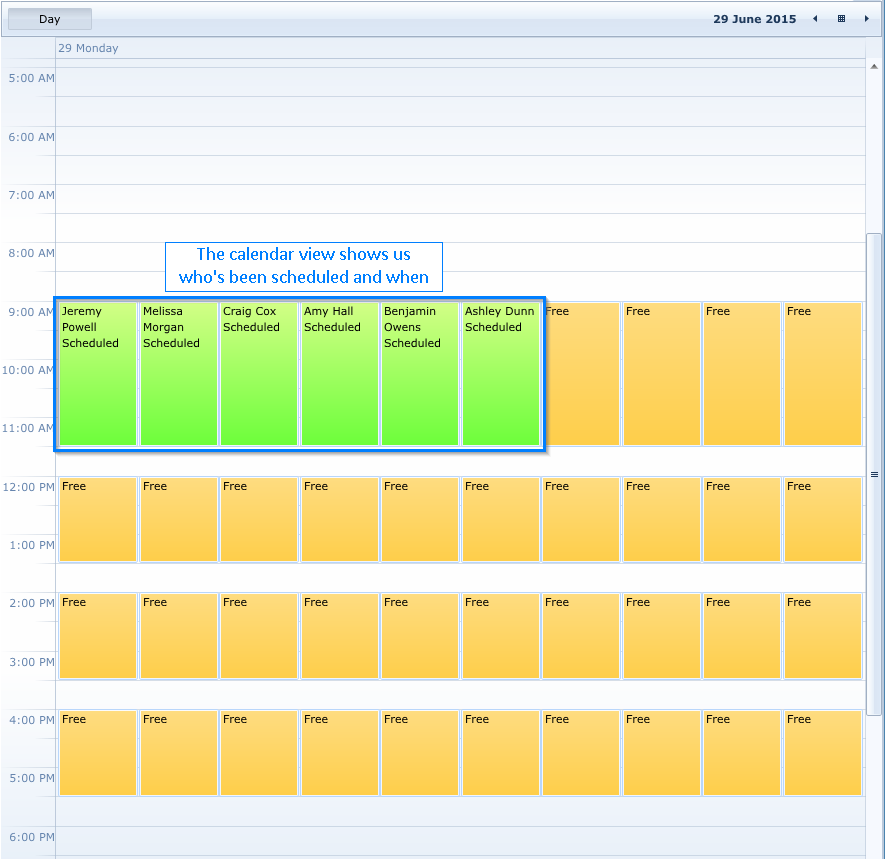
Task: Click the 5:00 AM time label
Action: click(x=32, y=78)
